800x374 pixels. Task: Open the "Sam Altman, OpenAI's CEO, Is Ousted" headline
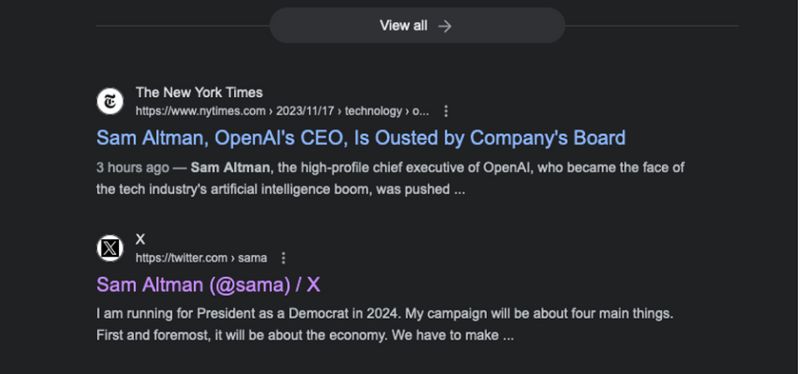[361, 138]
